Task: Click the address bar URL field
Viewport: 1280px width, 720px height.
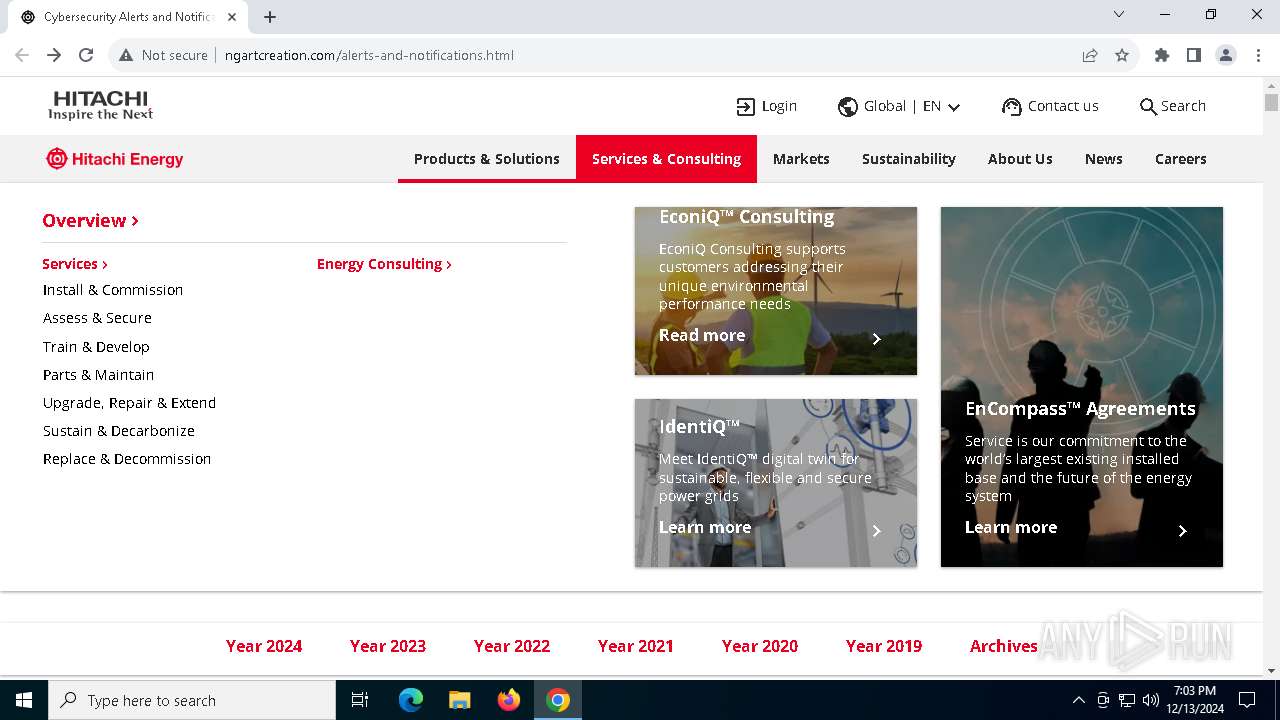Action: [640, 55]
